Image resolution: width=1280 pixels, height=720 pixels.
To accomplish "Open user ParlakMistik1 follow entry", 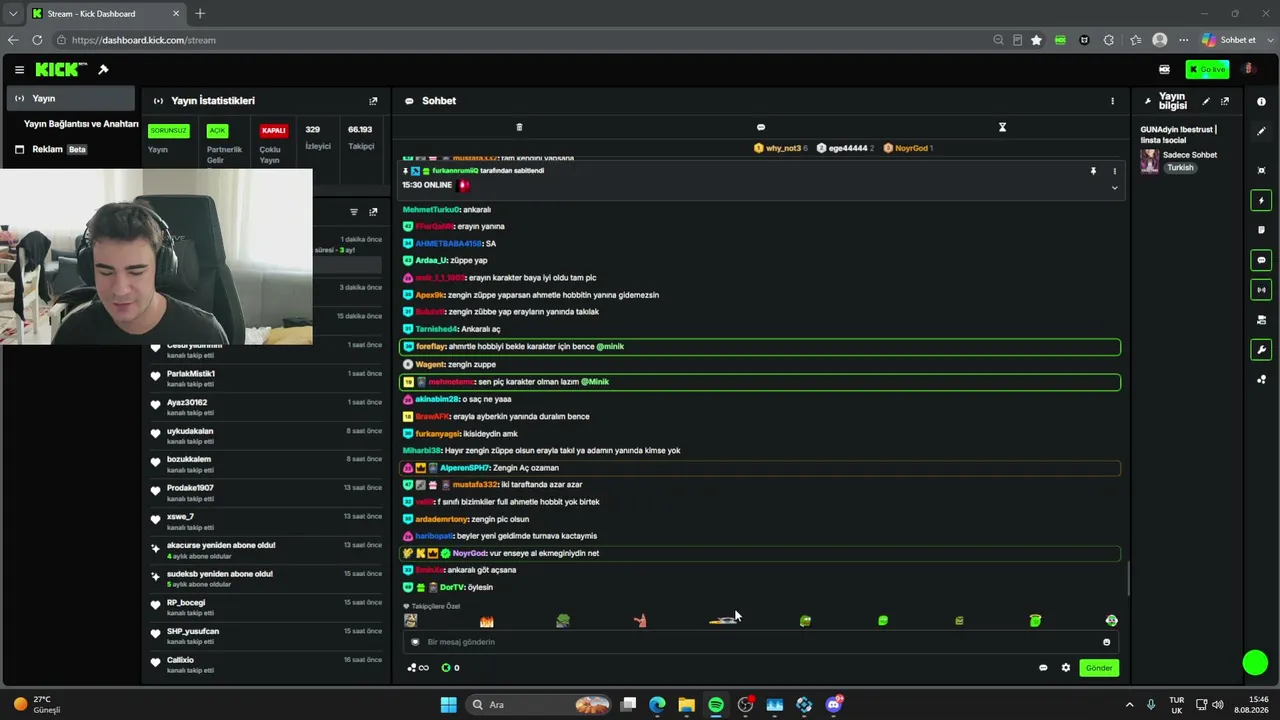I will [266, 378].
